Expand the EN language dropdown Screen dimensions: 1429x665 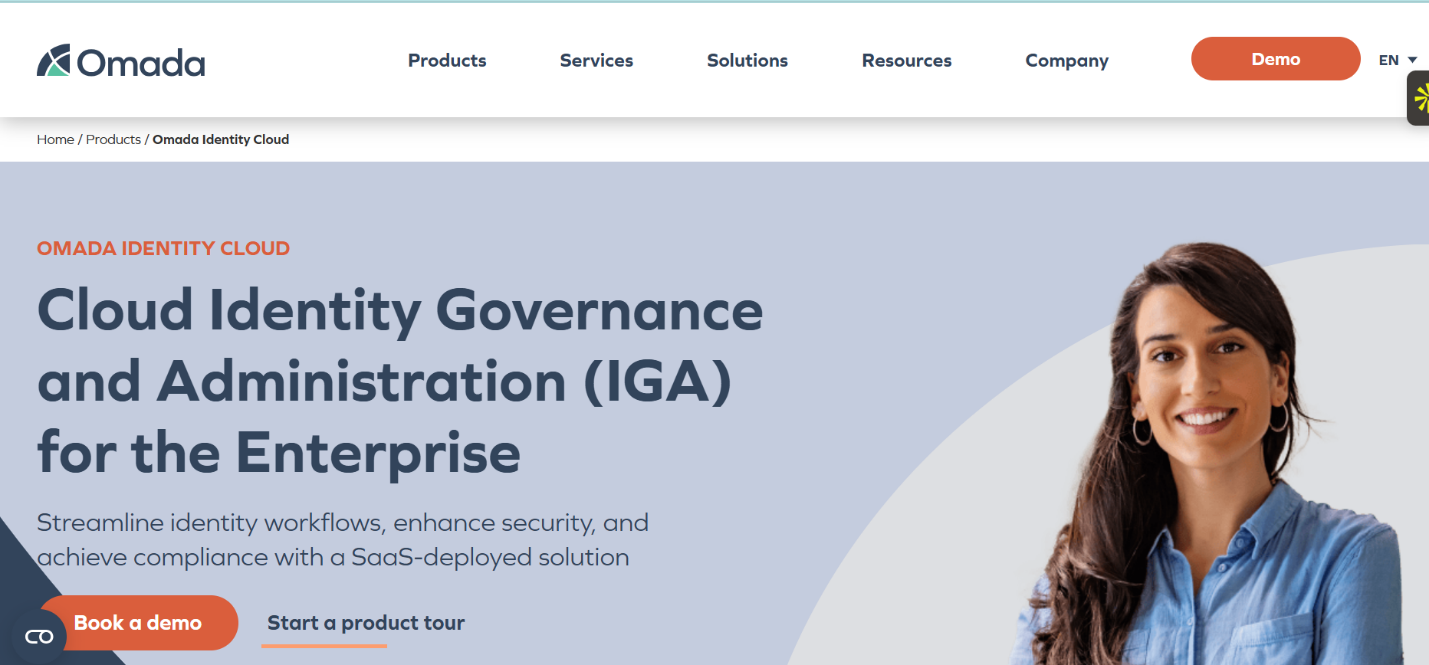coord(1398,60)
